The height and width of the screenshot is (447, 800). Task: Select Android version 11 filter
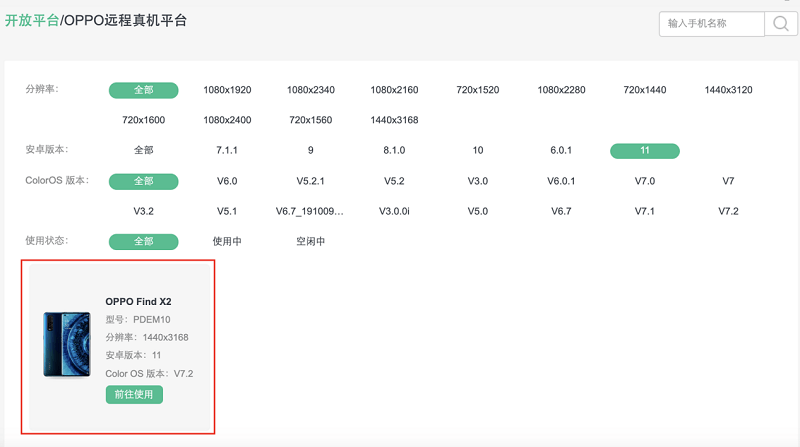(645, 151)
